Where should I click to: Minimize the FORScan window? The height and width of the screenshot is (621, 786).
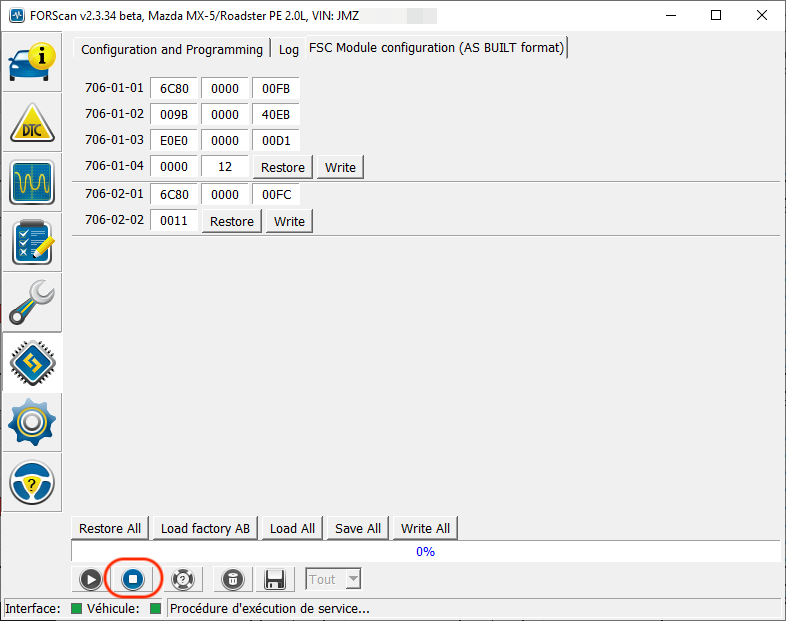click(671, 15)
